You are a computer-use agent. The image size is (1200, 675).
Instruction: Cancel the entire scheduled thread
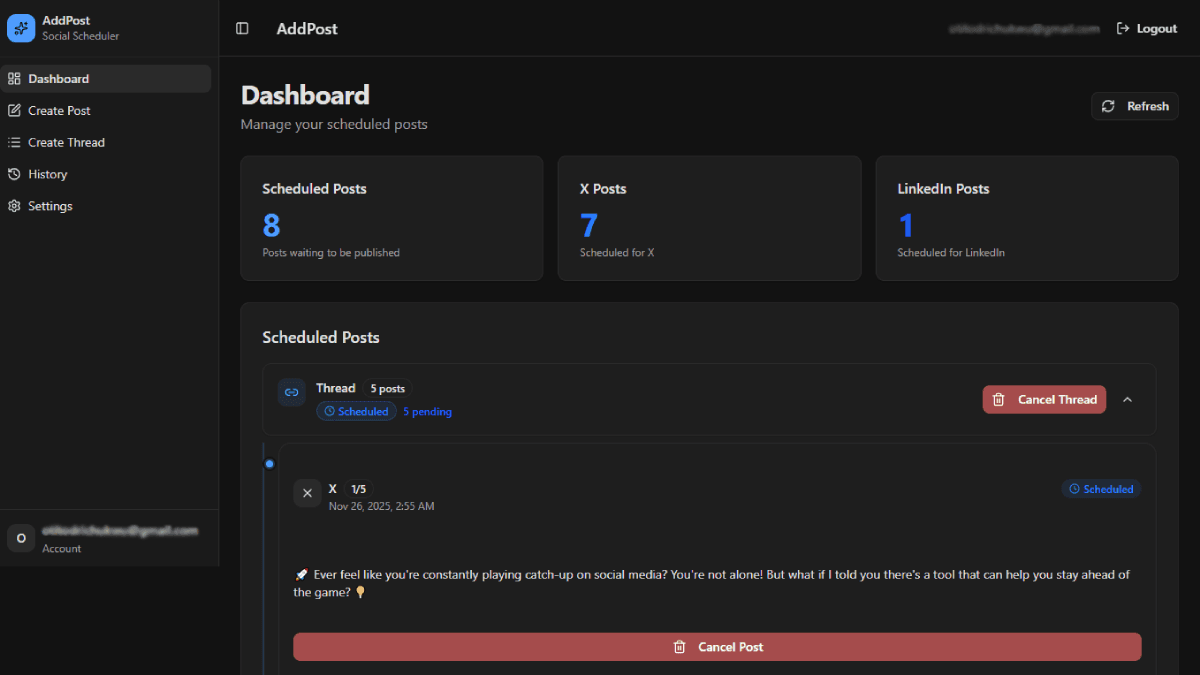pos(1044,399)
